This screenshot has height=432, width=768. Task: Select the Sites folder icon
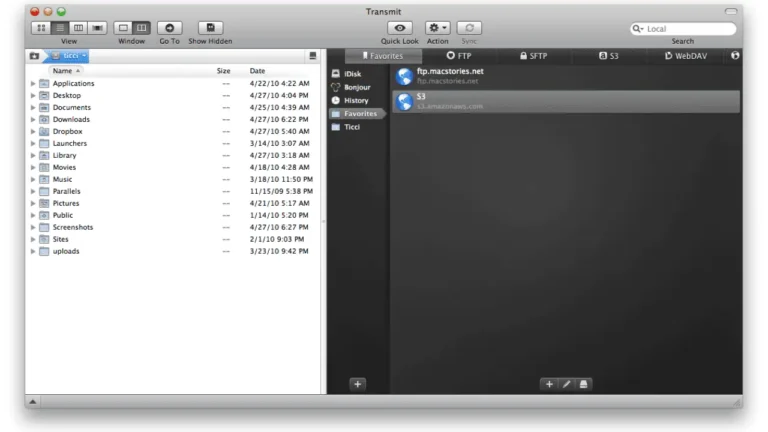[44, 240]
